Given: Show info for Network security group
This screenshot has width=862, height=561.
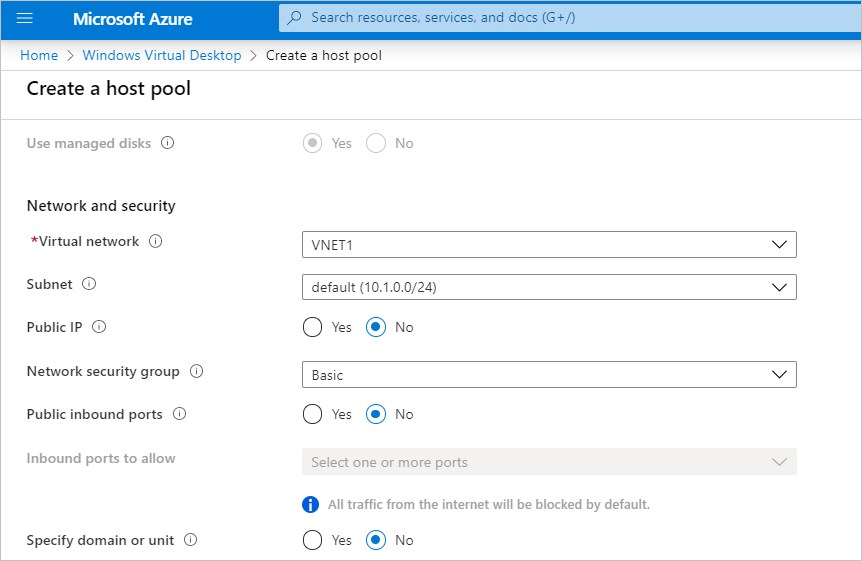Looking at the screenshot, I should click(196, 371).
